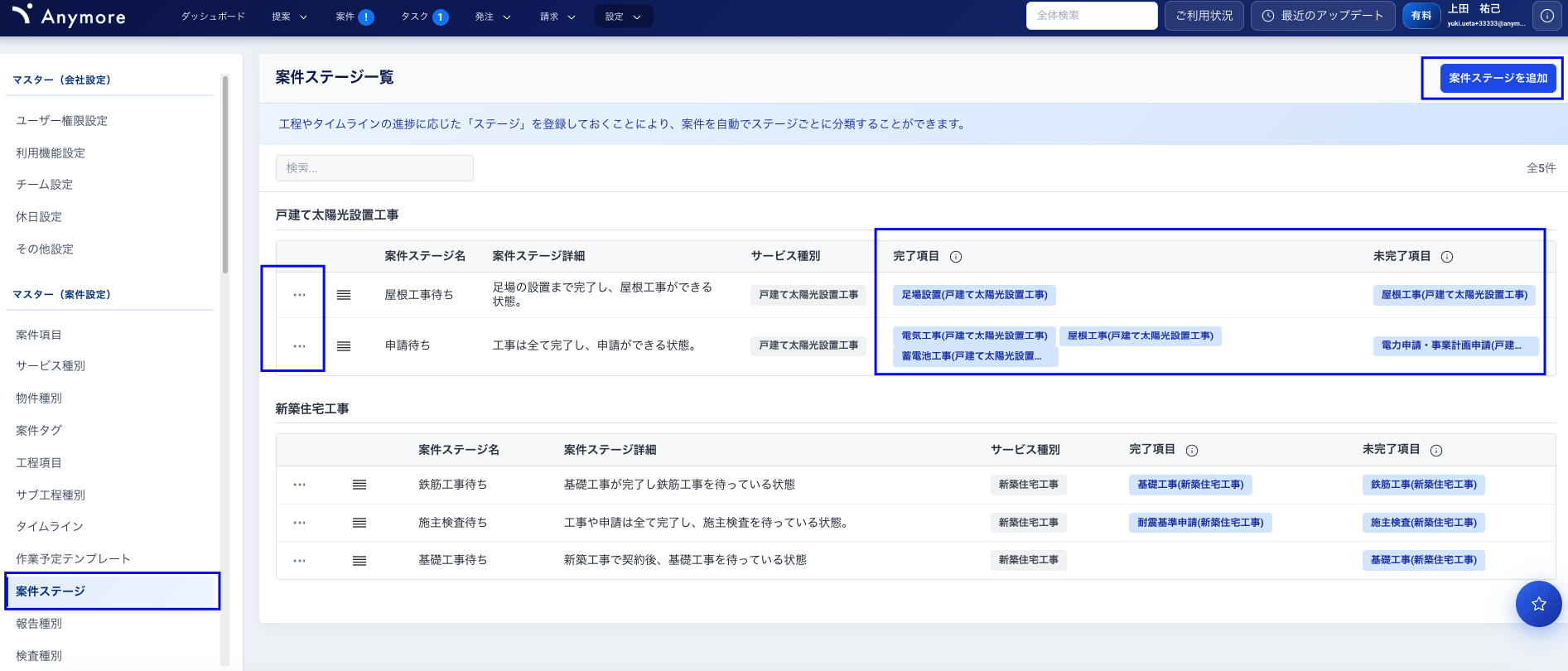Click the 全5件 count text
This screenshot has height=671, width=1568.
pyautogui.click(x=1541, y=168)
